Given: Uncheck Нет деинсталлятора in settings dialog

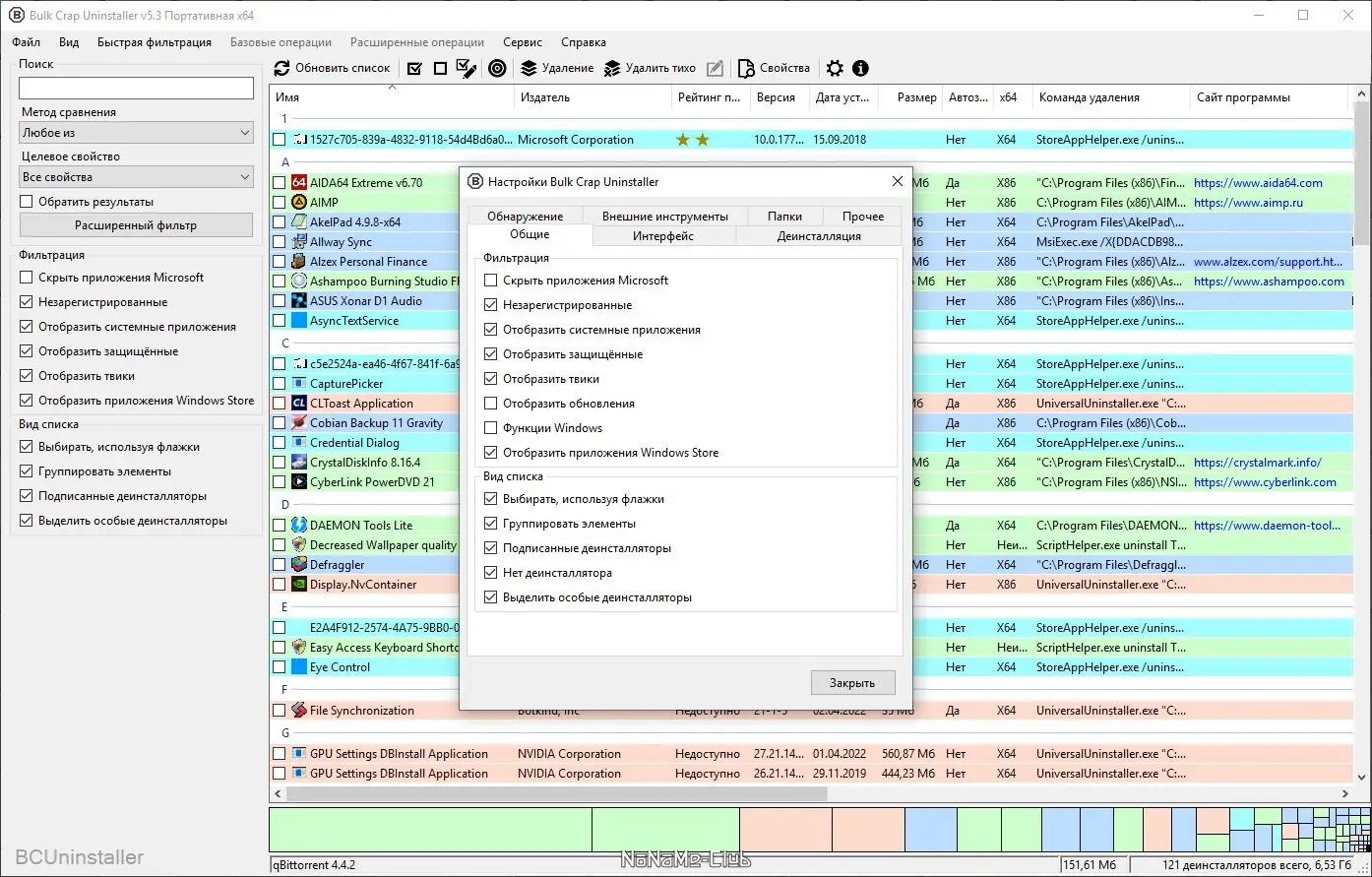Looking at the screenshot, I should 491,573.
